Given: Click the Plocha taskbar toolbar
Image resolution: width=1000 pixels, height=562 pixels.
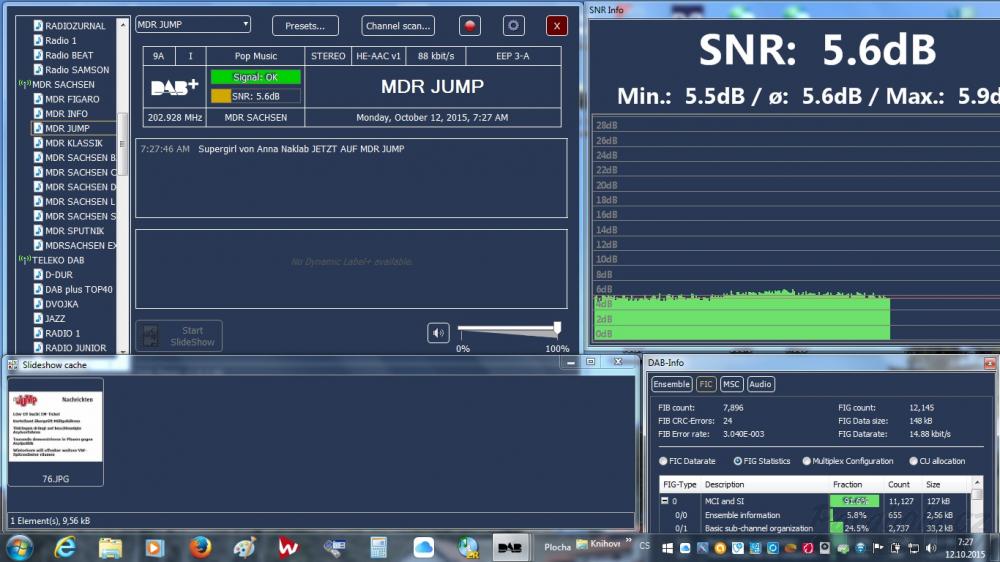Looking at the screenshot, I should (x=557, y=547).
